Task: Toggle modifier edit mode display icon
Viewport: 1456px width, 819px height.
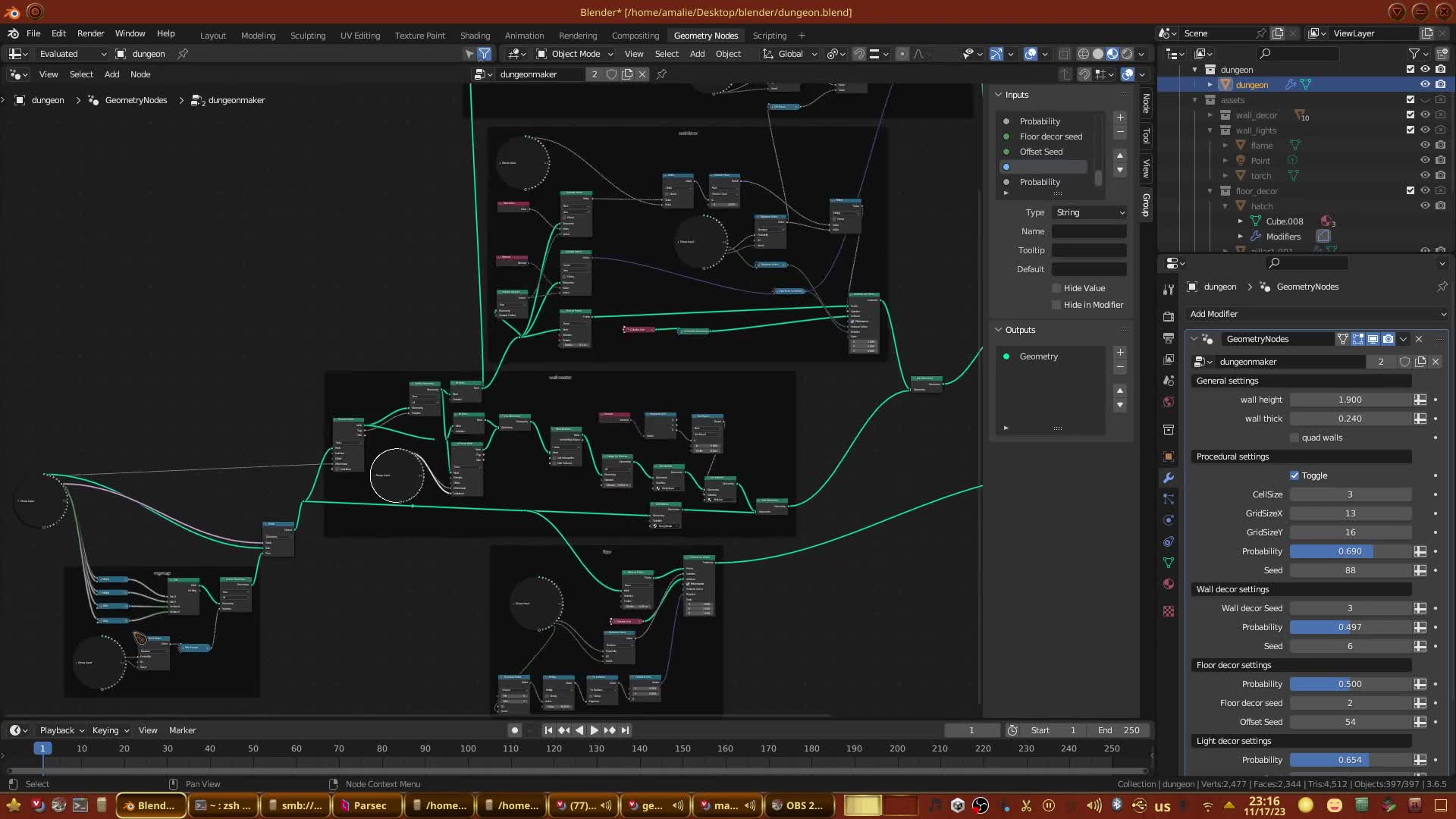Action: [x=1357, y=339]
